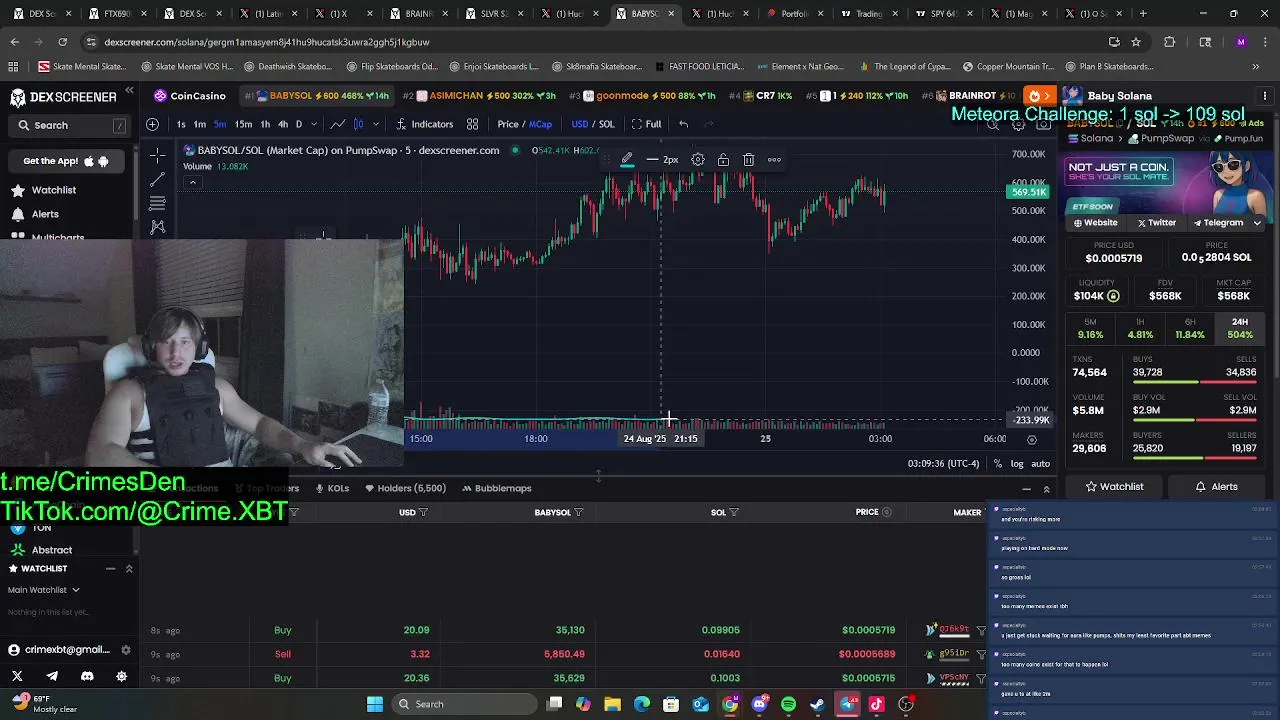This screenshot has width=1280, height=720.
Task: Open more options in floating drawing toolbar
Action: tap(774, 160)
